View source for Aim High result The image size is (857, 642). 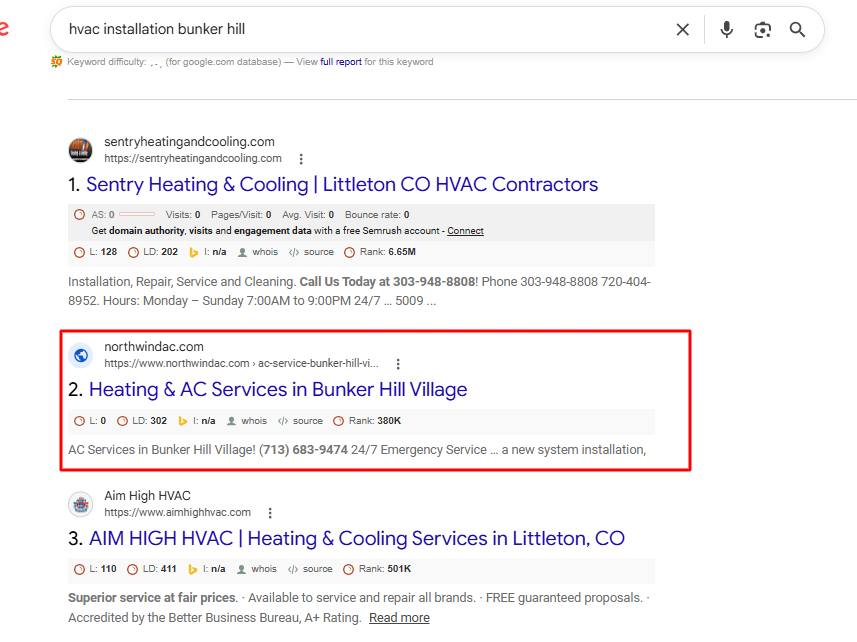click(x=310, y=569)
